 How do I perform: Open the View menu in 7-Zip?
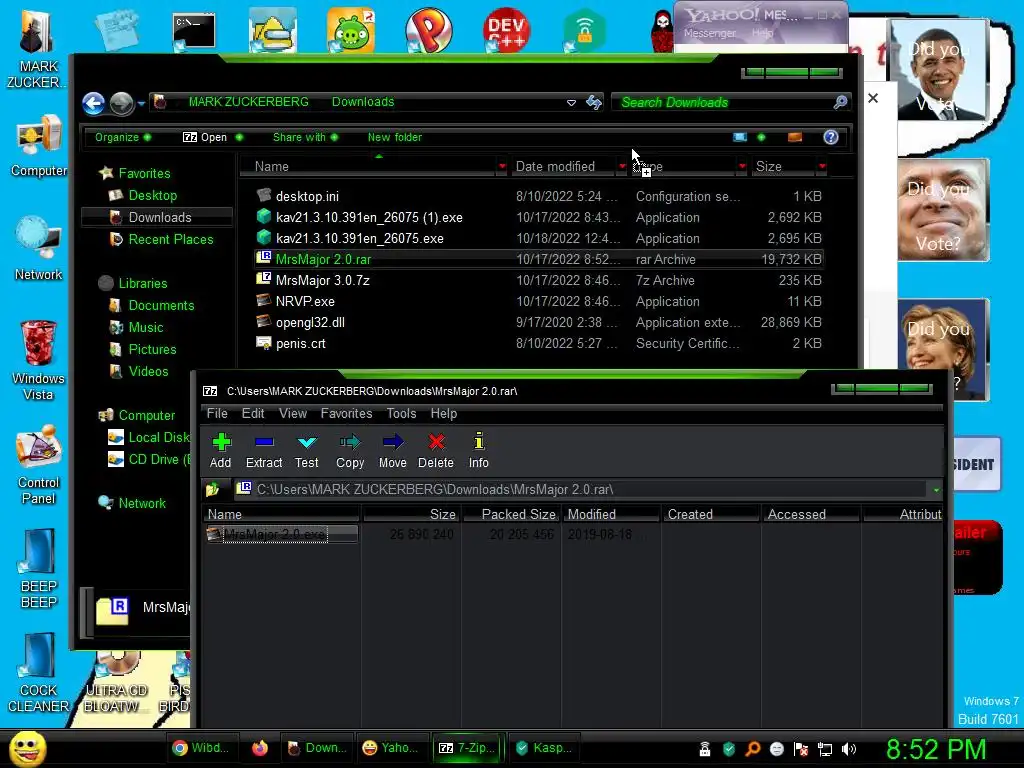(293, 413)
